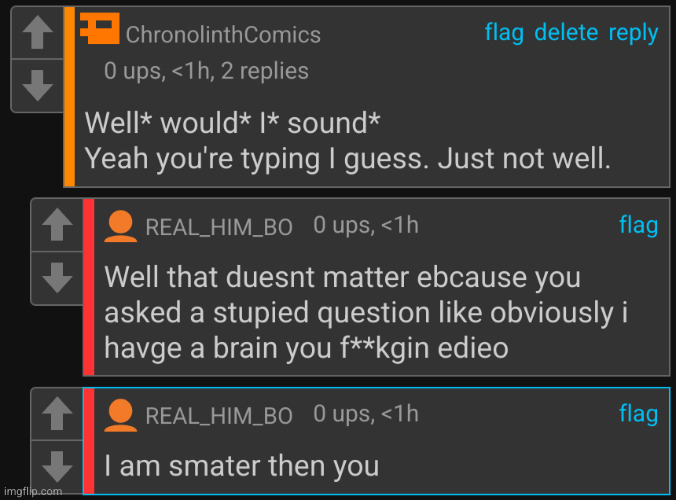Image resolution: width=676 pixels, height=500 pixels.
Task: Open second REAL_HIM_BO username link
Action: tap(219, 416)
